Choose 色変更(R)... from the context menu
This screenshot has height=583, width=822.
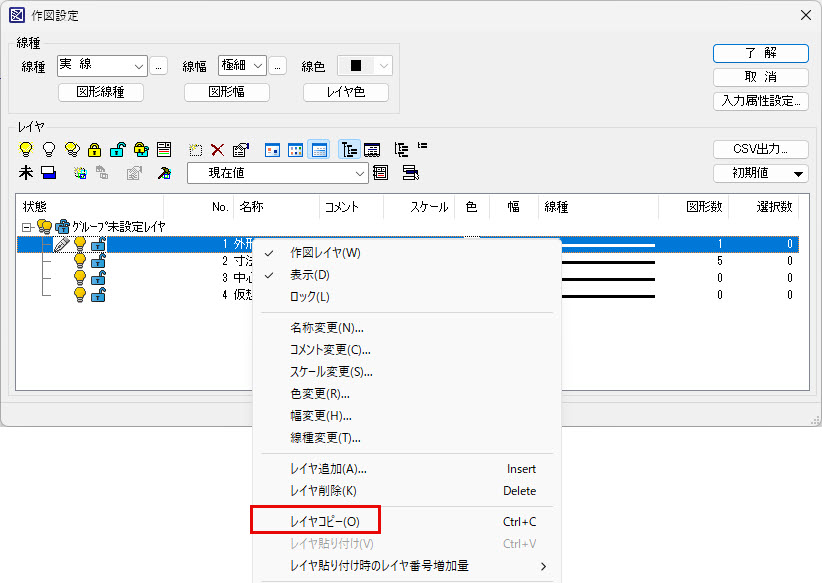[x=407, y=394]
